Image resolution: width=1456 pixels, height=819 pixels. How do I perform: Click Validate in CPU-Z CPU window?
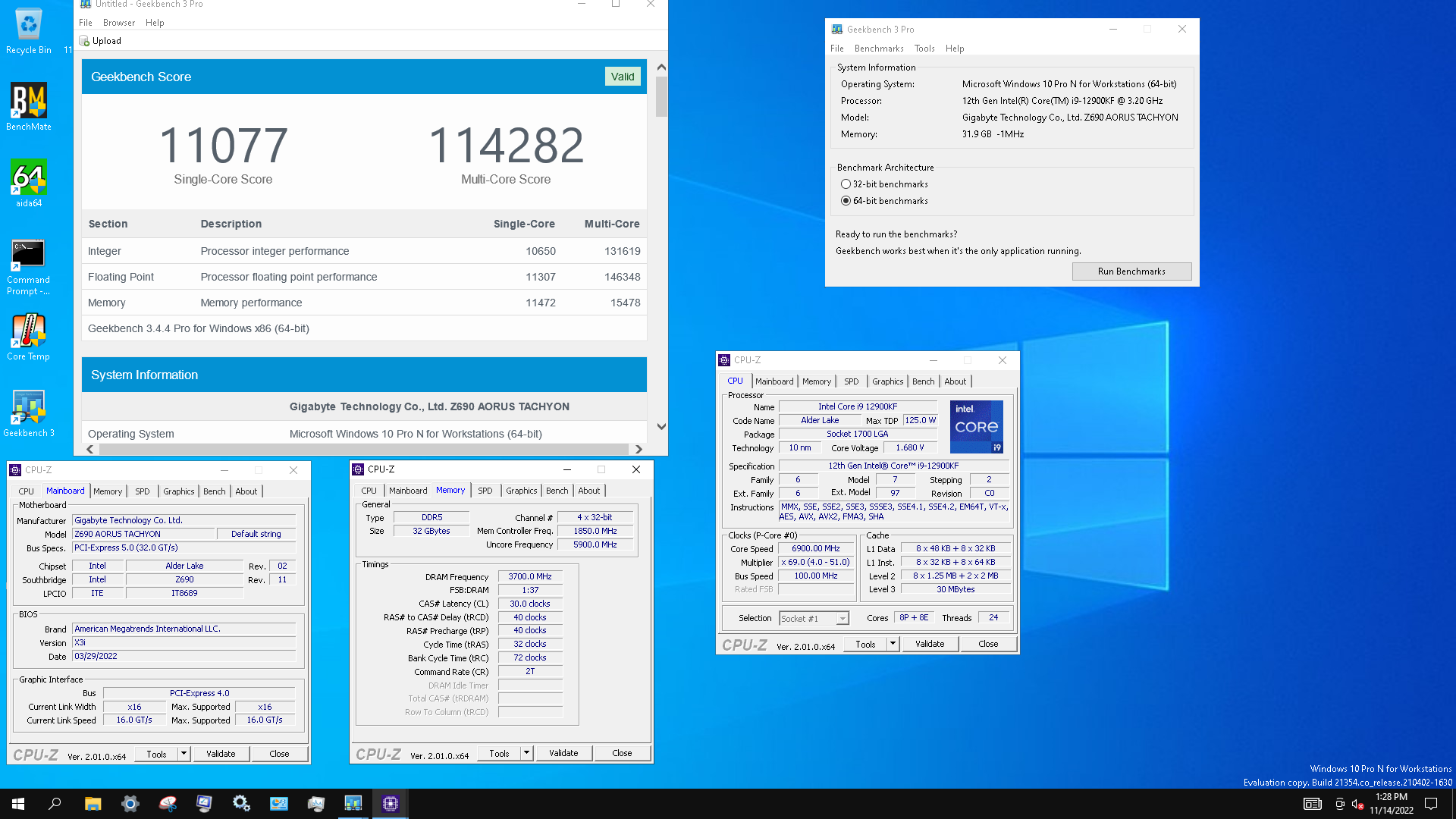[930, 644]
